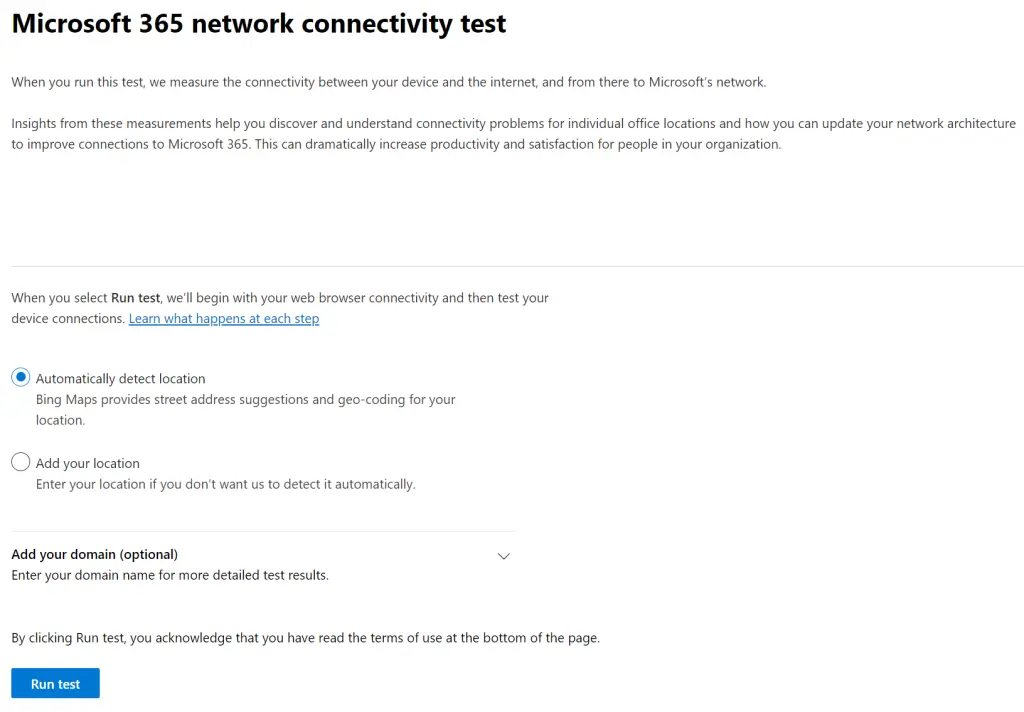Click the 'Insights from these measurements' paragraph
Viewport: 1024px width, 712px height.
tap(513, 134)
